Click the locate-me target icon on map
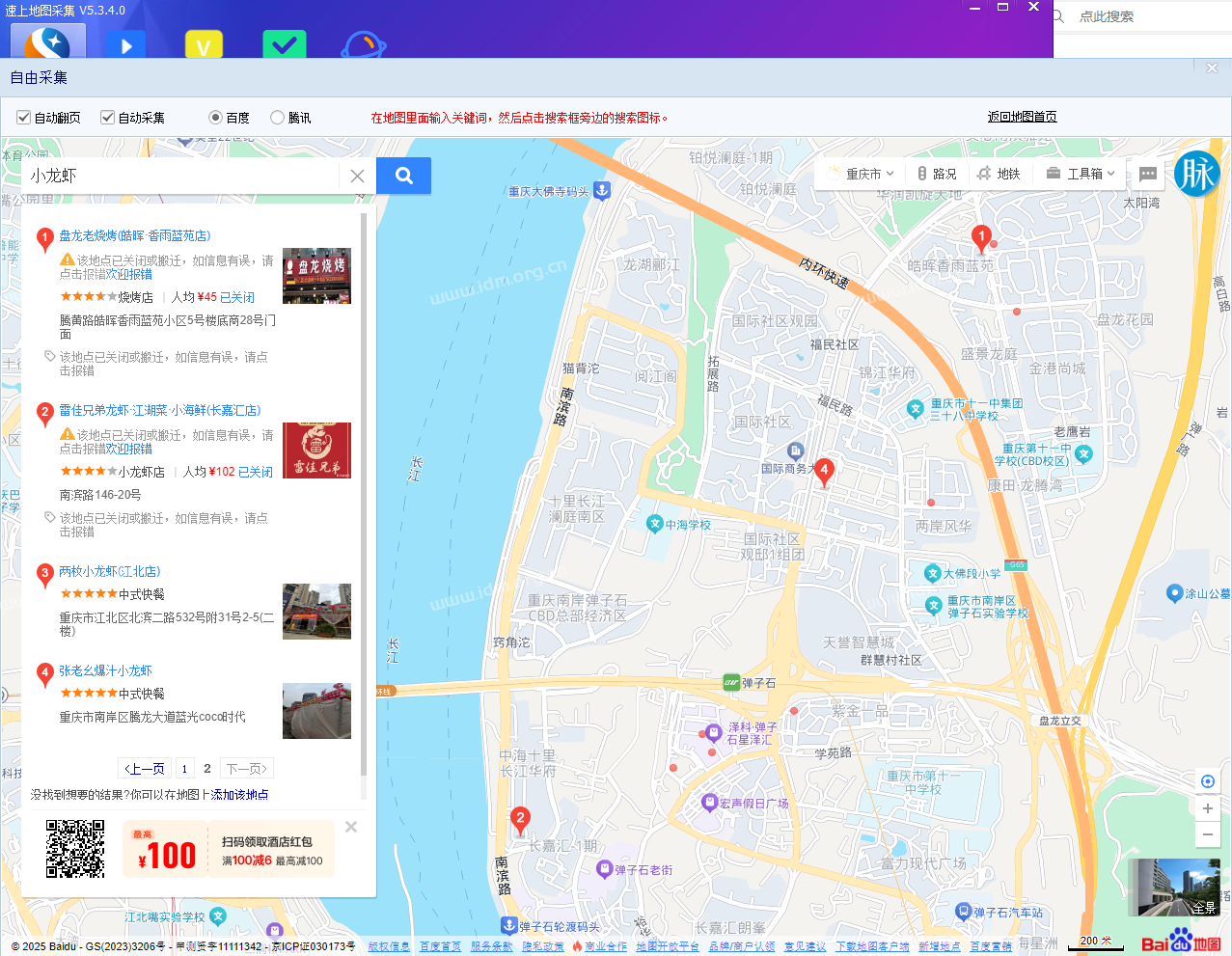 (x=1207, y=781)
